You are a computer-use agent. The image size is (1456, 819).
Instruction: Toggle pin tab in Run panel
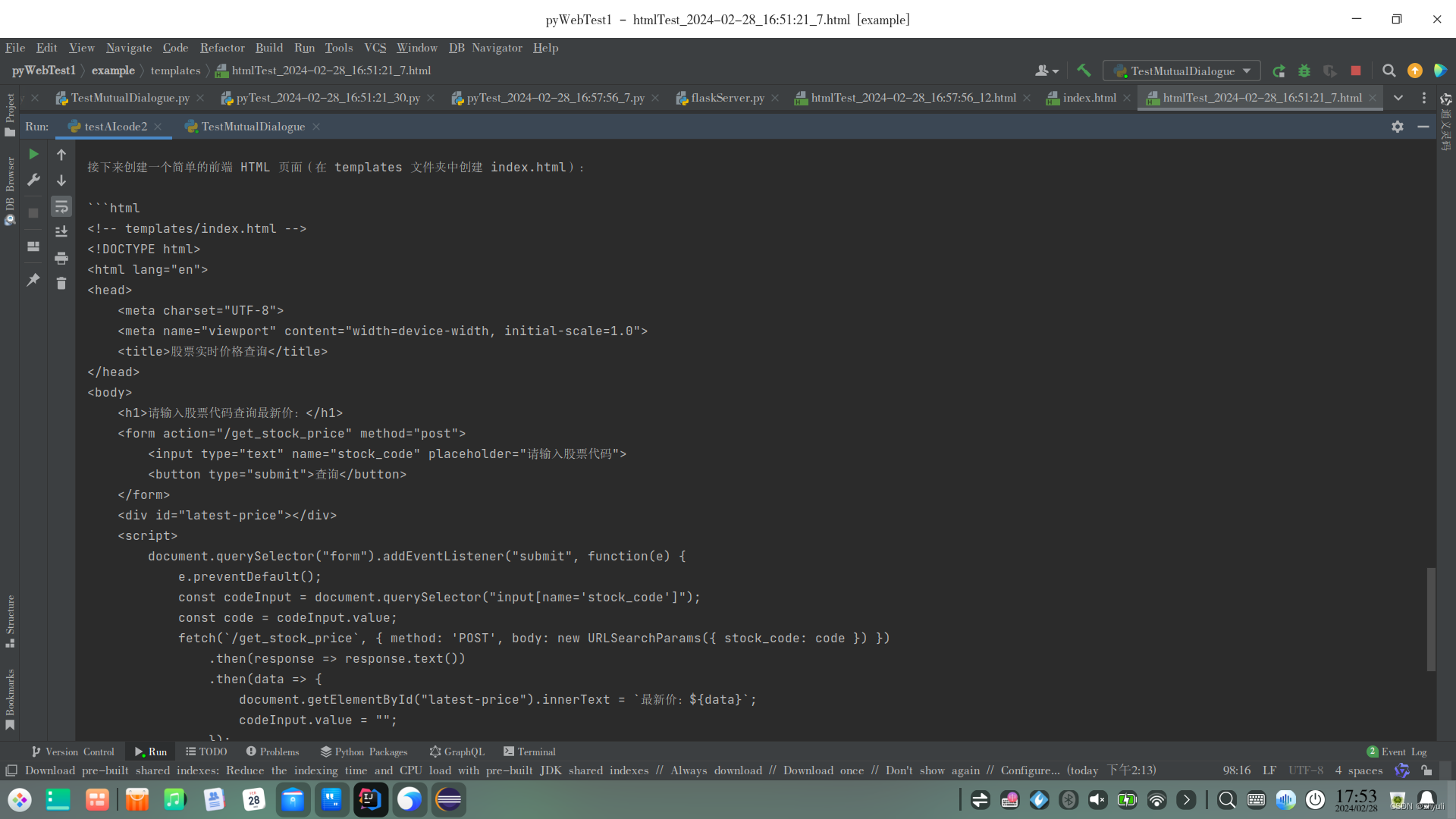(33, 280)
